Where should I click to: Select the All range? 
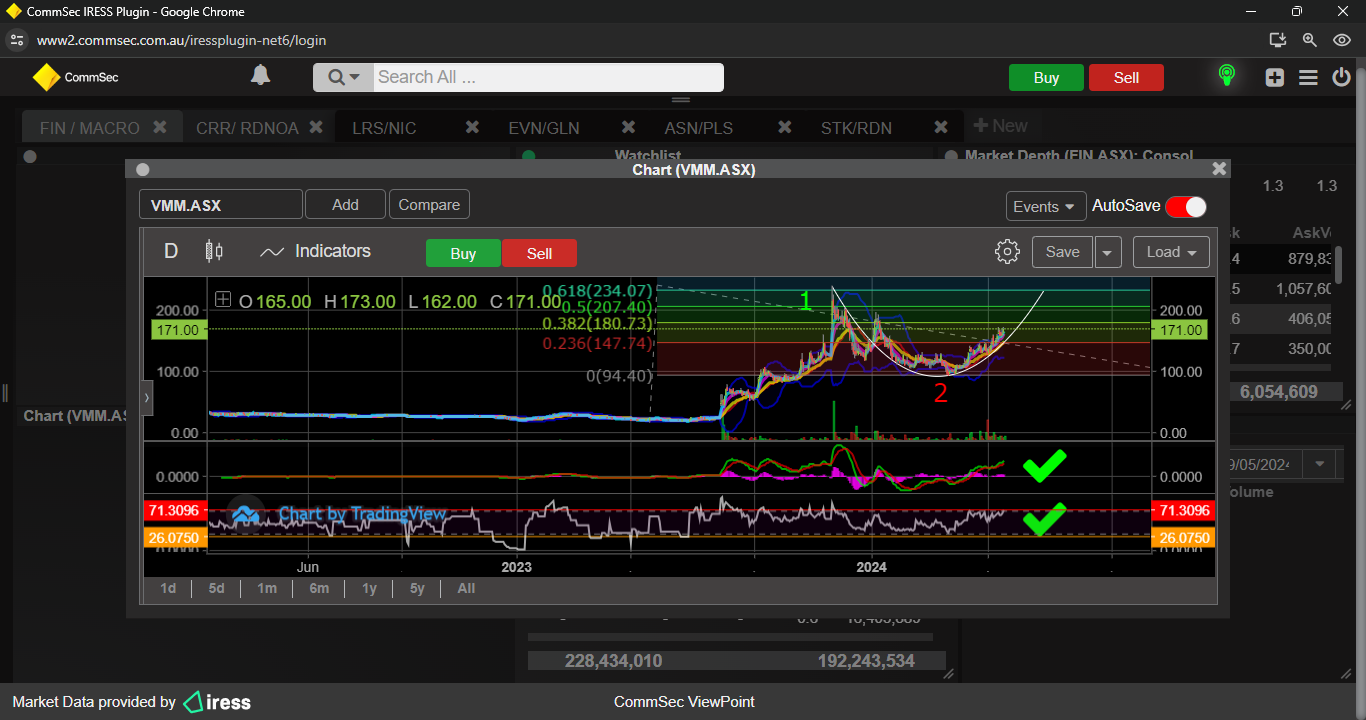click(x=466, y=588)
